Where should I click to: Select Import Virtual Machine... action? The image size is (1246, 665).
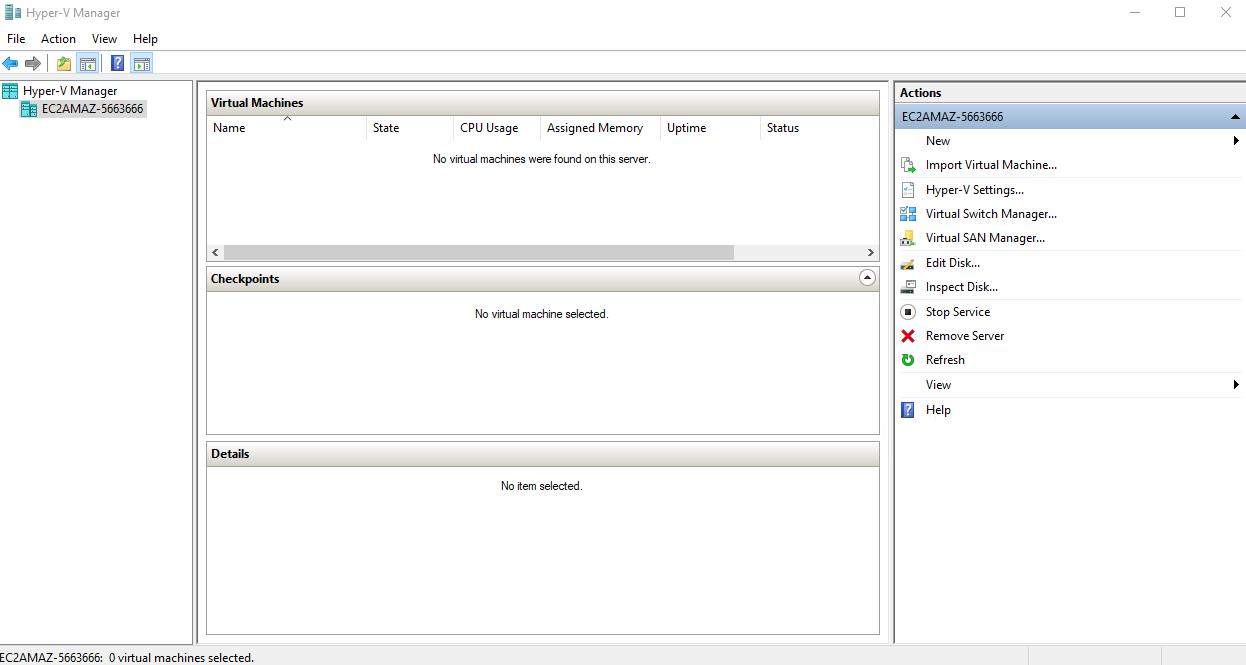point(991,165)
